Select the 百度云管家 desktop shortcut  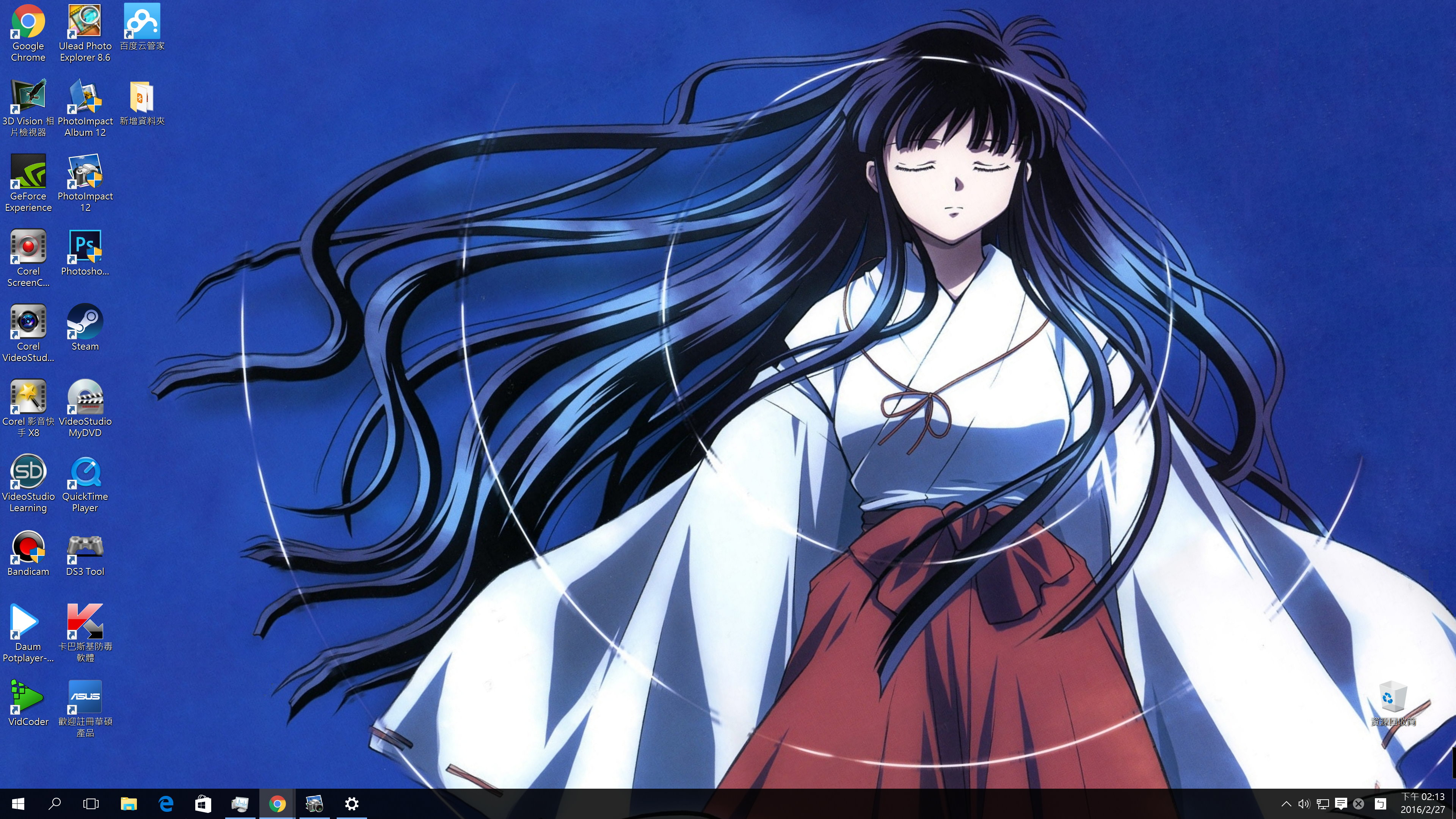click(142, 27)
